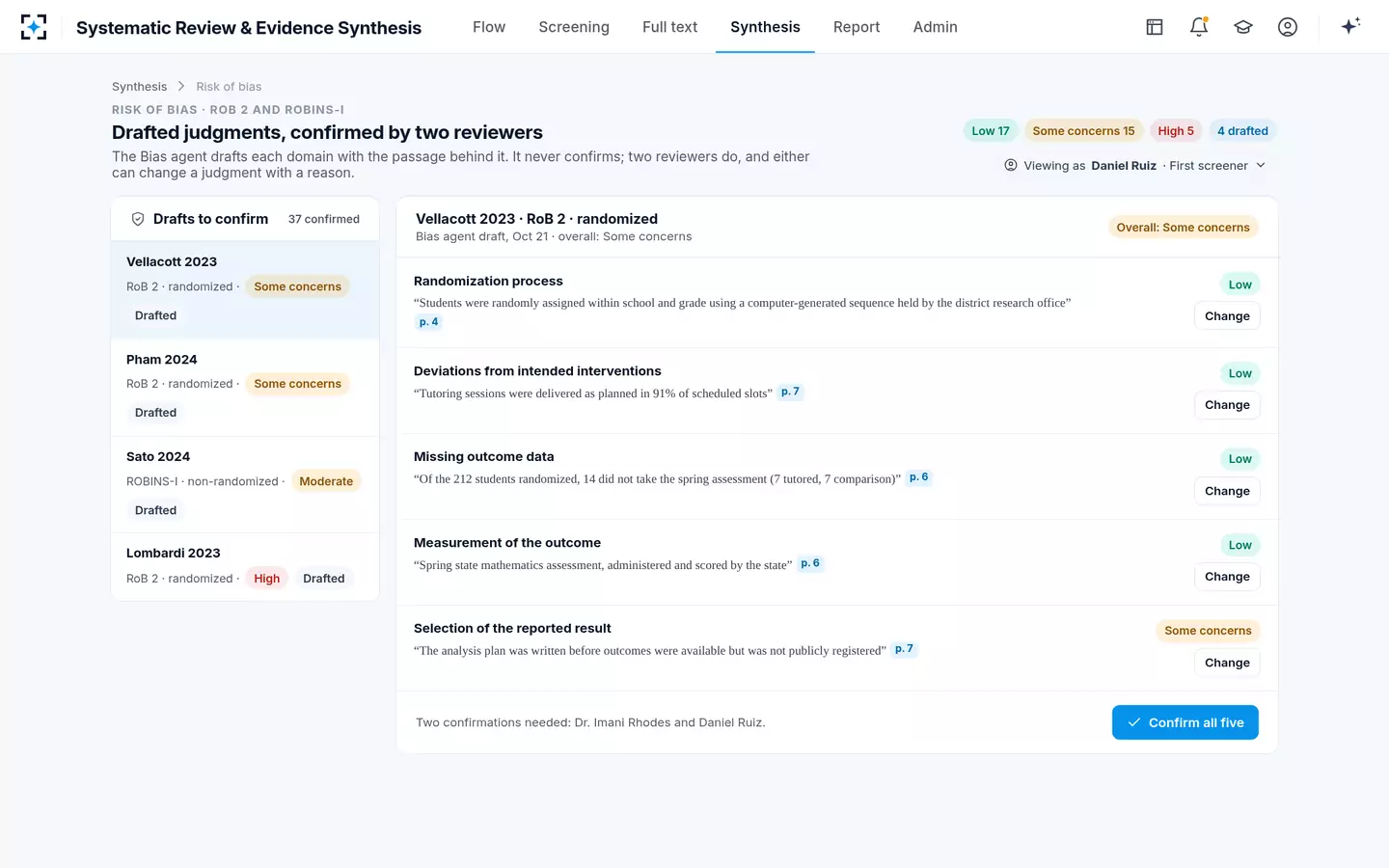The image size is (1389, 868).
Task: Open page 7 citation for analysis plan quote
Action: (904, 649)
